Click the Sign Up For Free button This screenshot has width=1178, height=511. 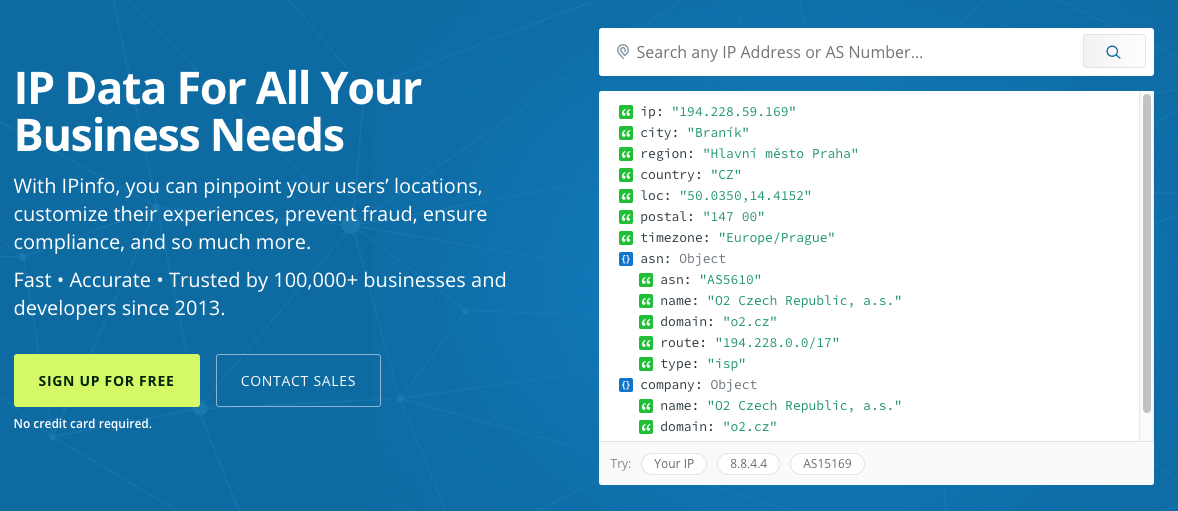click(x=107, y=380)
